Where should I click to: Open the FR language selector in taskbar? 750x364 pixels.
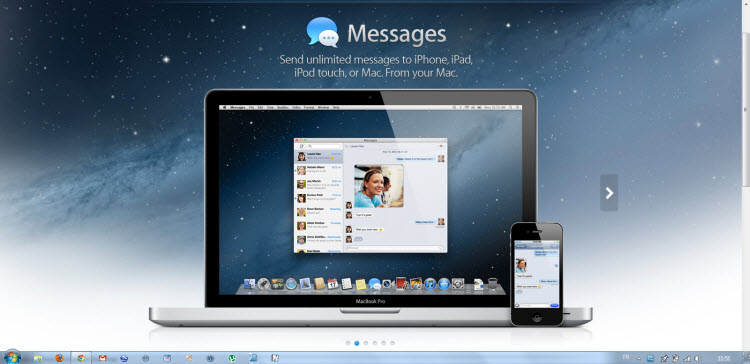[626, 357]
